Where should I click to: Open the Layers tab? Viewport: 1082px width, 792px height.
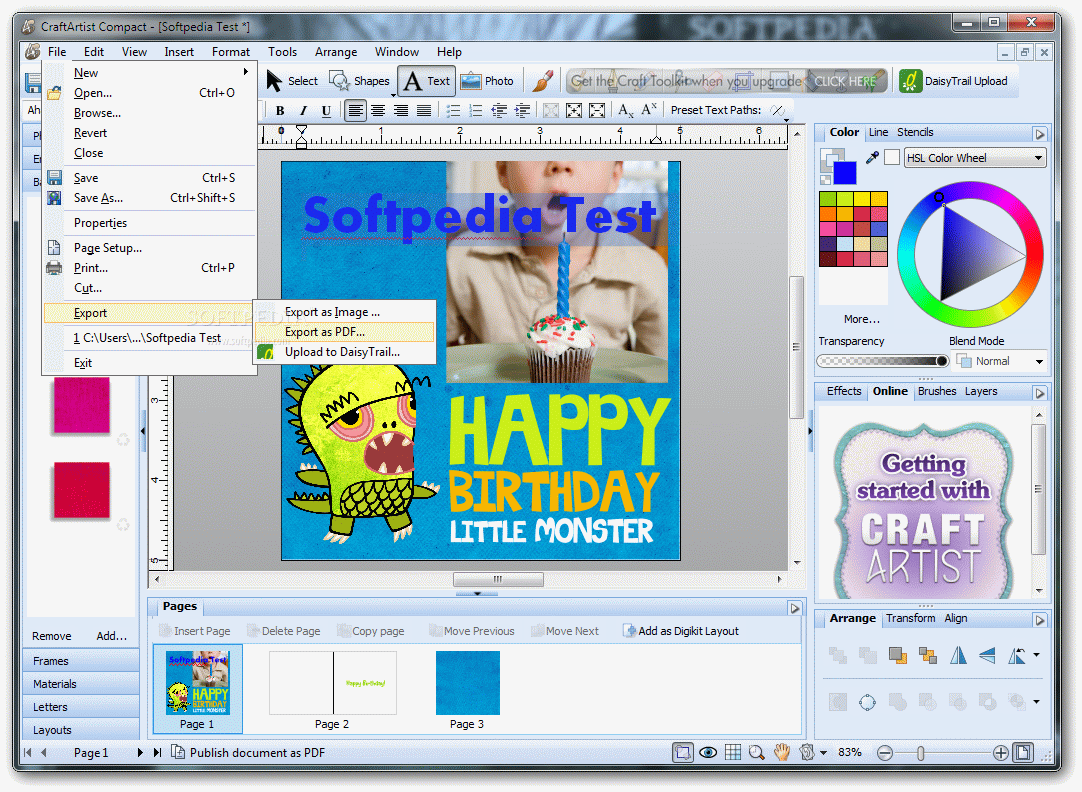point(981,391)
